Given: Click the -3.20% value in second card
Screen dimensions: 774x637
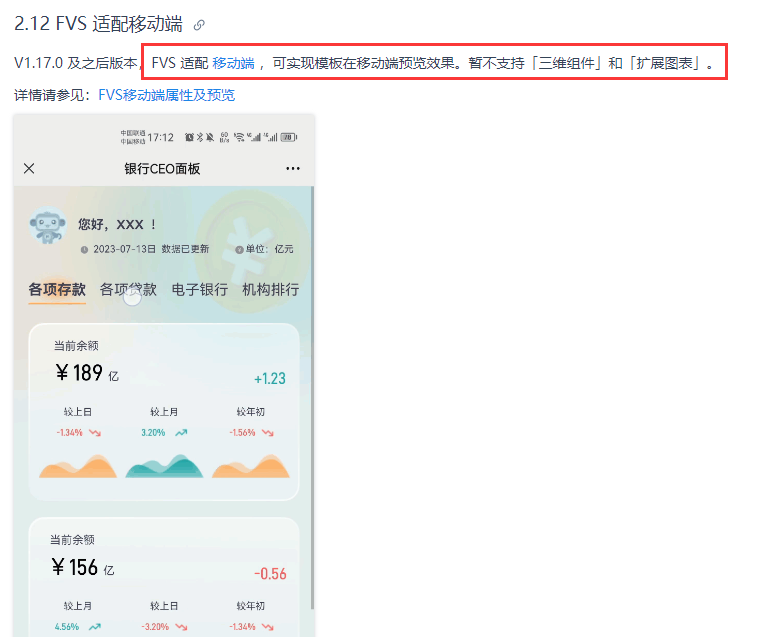Looking at the screenshot, I should 155,627.
